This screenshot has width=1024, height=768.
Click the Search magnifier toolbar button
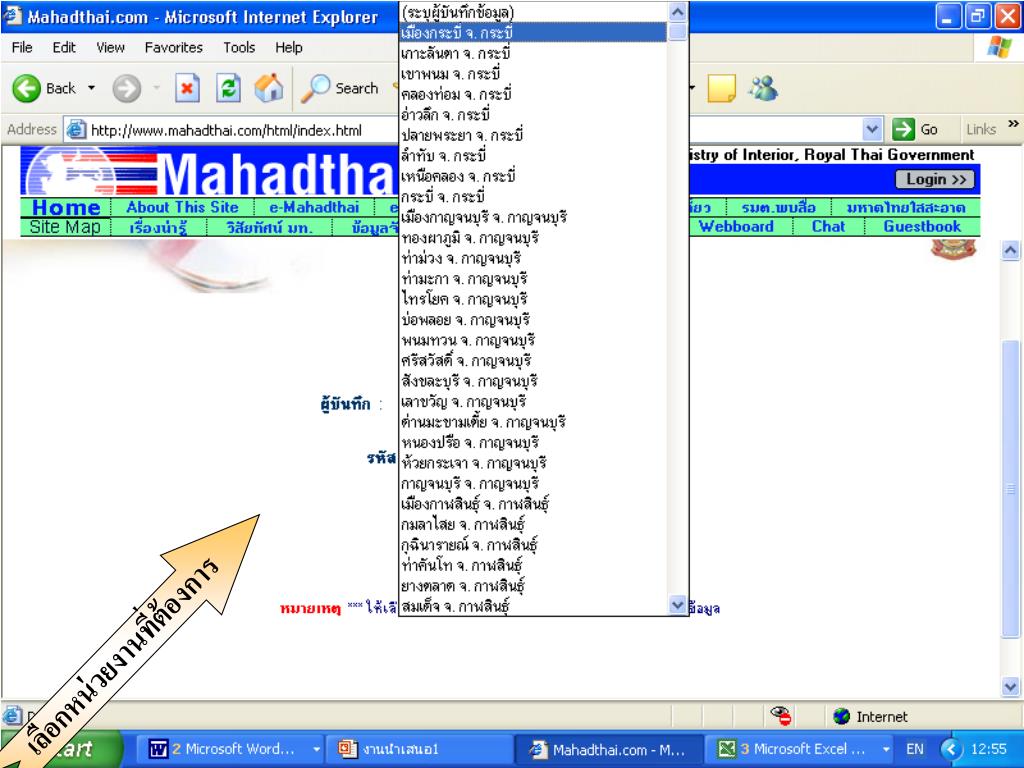[340, 88]
